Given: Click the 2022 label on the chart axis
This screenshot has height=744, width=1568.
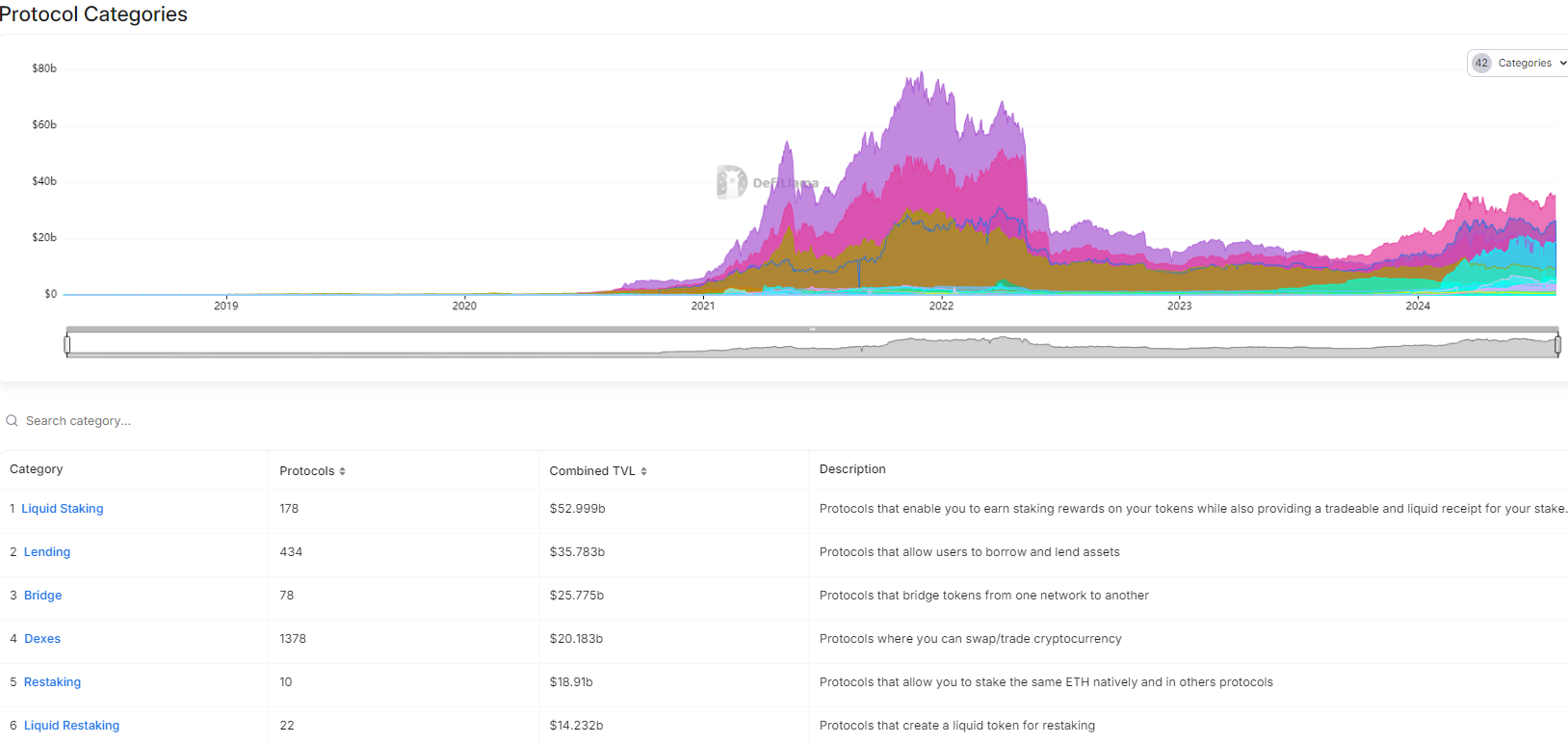Looking at the screenshot, I should [941, 306].
